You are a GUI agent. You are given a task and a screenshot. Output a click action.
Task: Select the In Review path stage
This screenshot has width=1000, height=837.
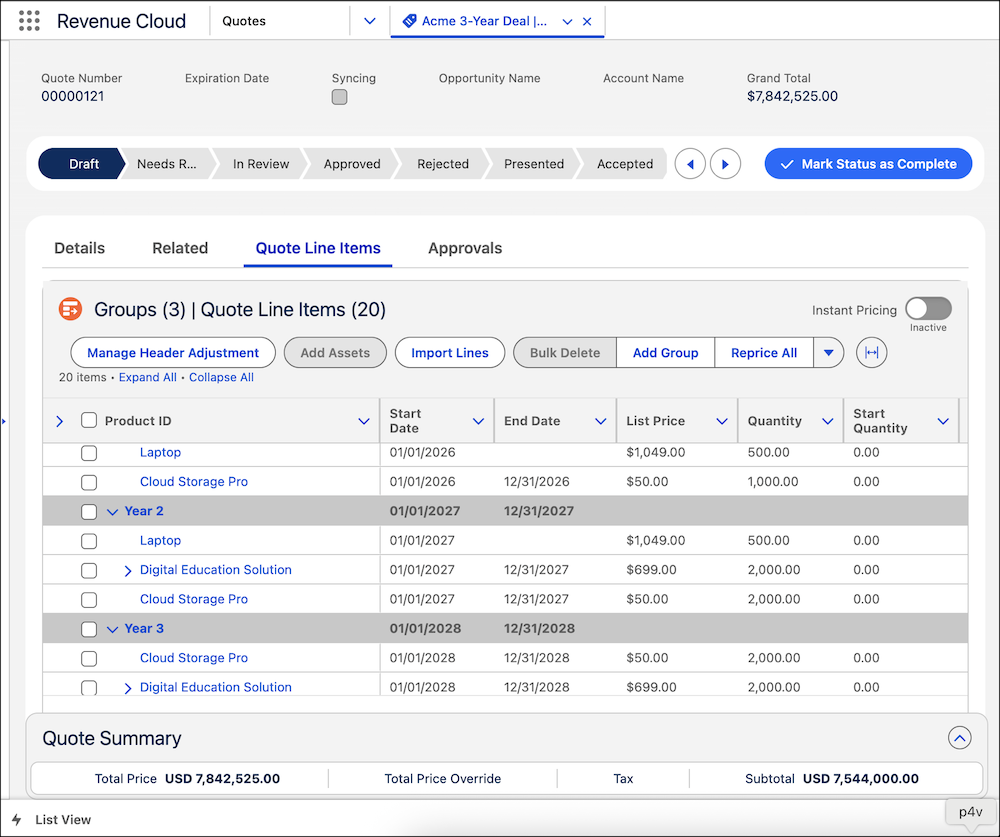tap(261, 164)
